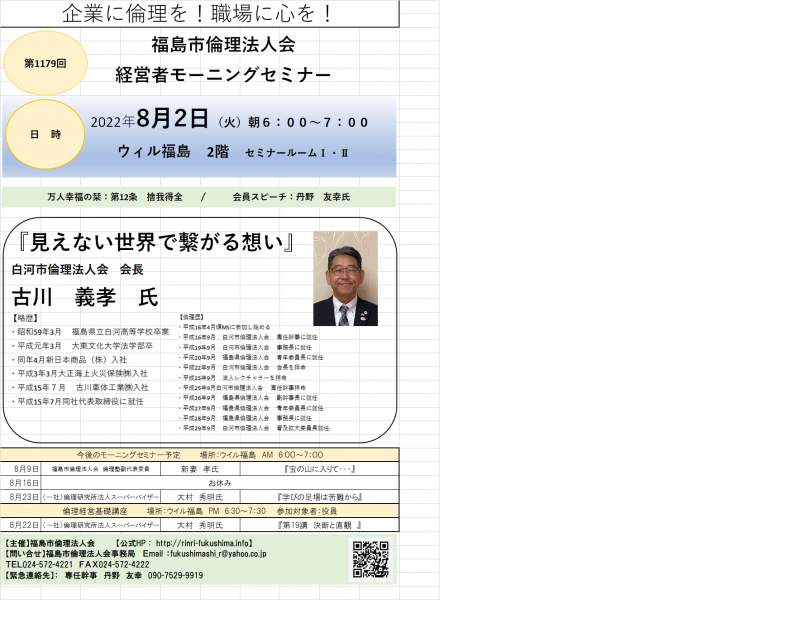The image size is (800, 629).
Task: Click the speaker name 古川 義孝 氏
Action: [x=85, y=297]
